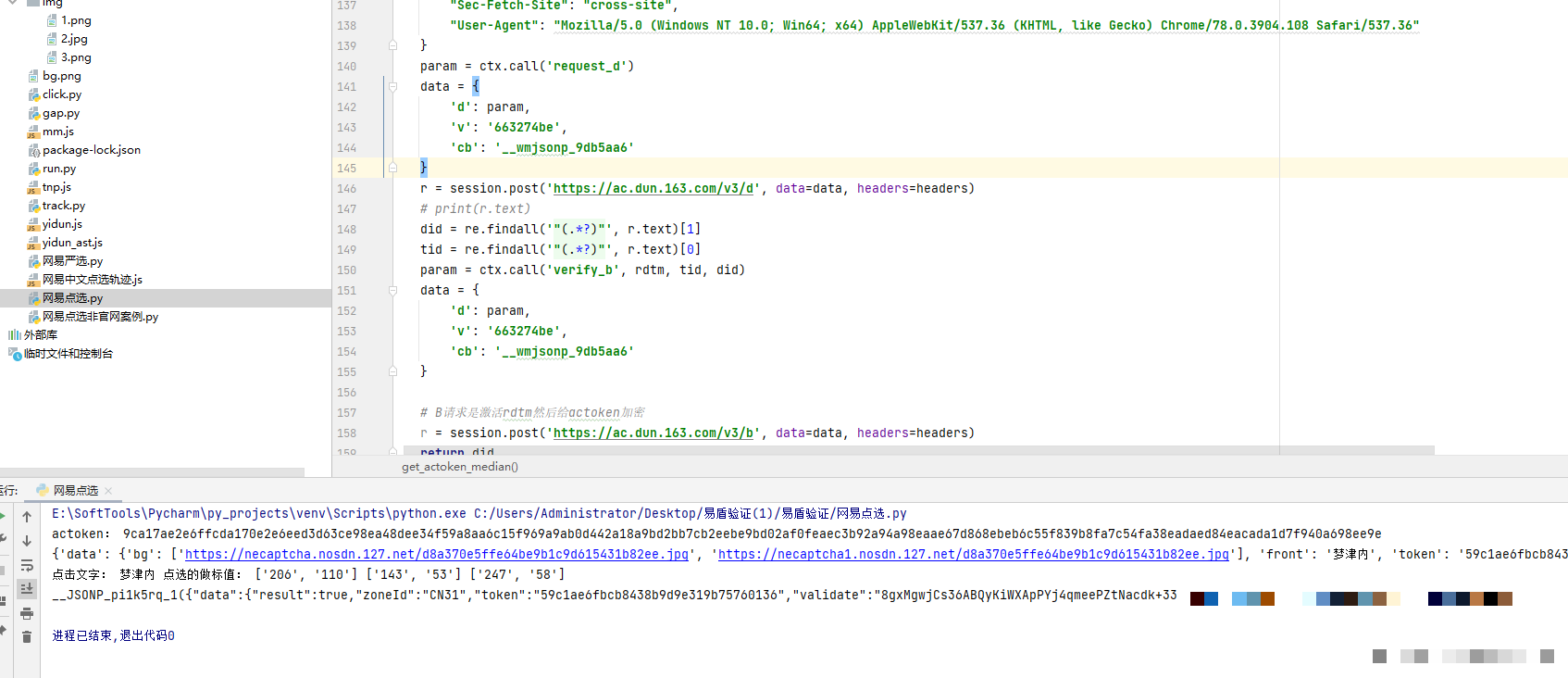Image resolution: width=1568 pixels, height=678 pixels.
Task: Click line number 146 in the gutter
Action: pyautogui.click(x=346, y=189)
